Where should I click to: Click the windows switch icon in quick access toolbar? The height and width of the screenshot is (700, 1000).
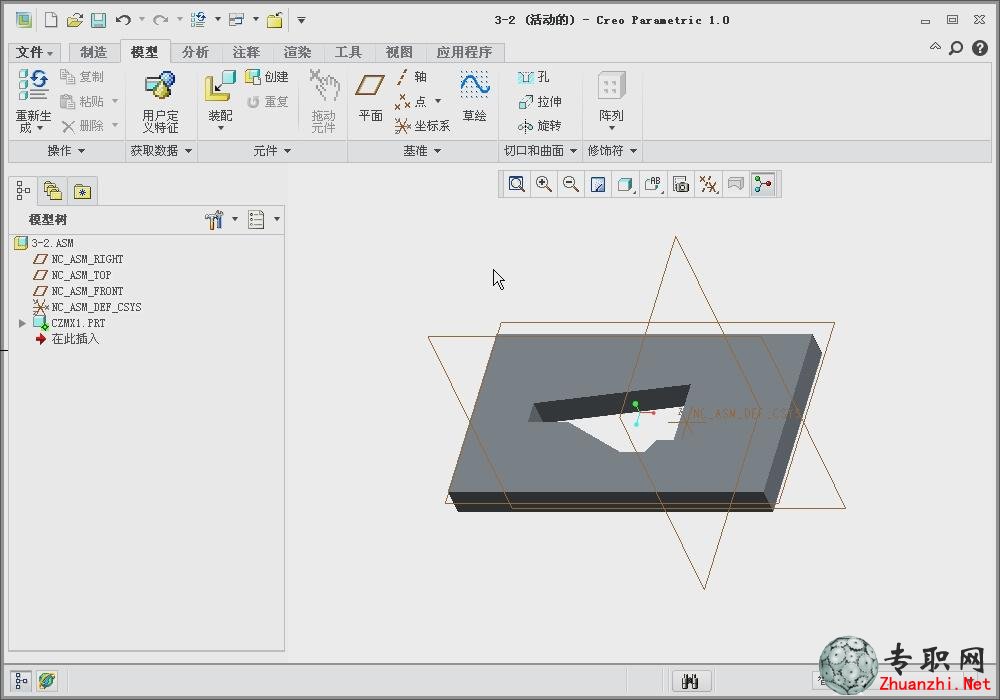point(237,20)
